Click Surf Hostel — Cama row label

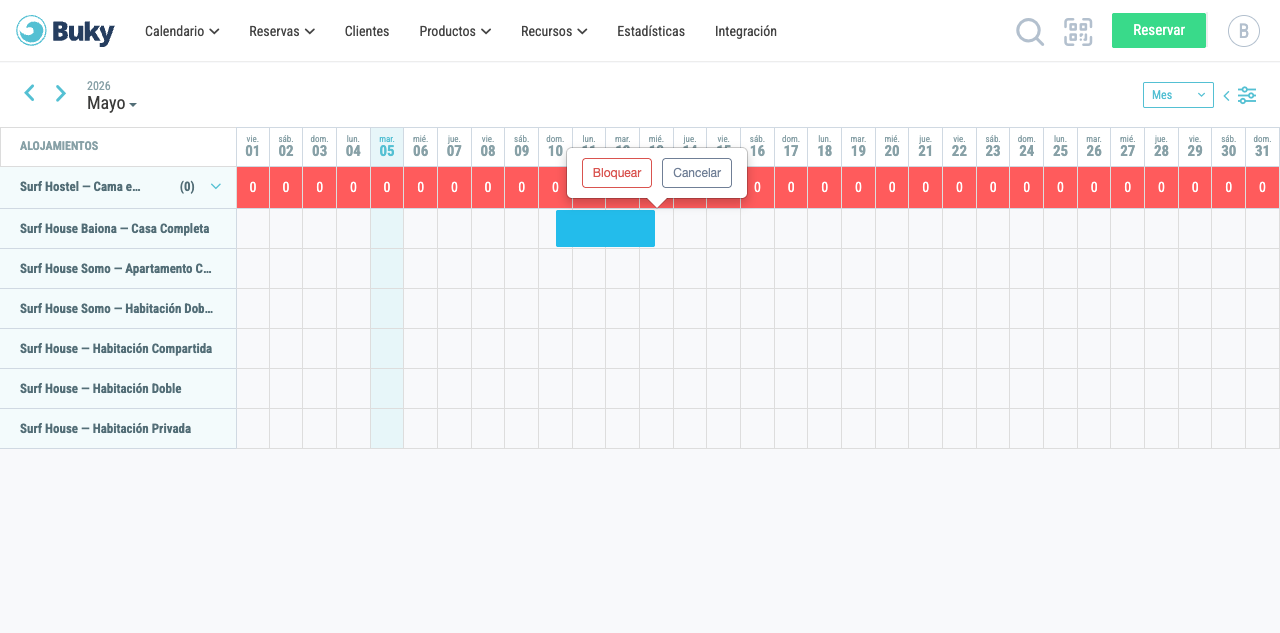[80, 186]
